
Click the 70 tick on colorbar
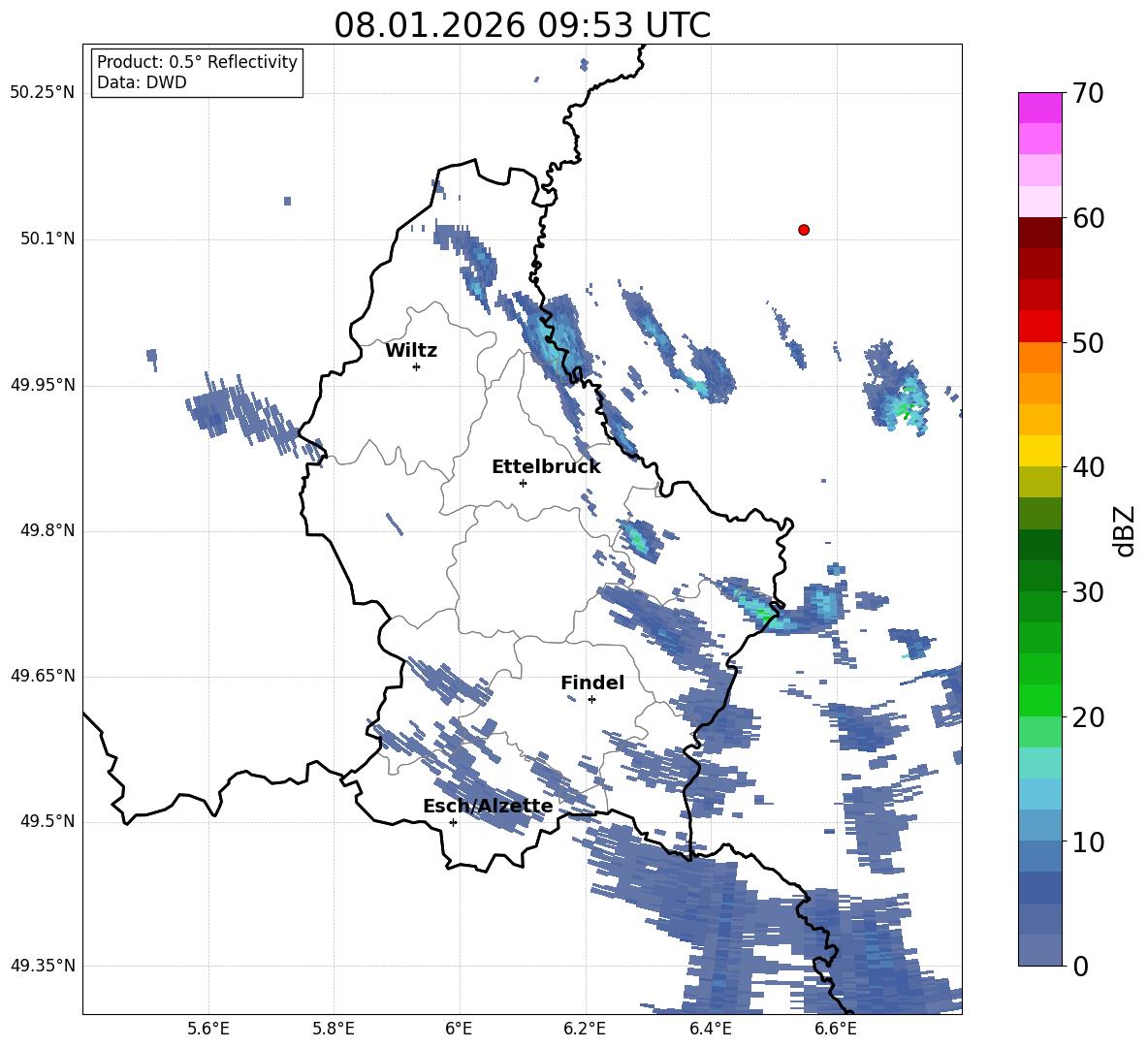click(x=1088, y=94)
